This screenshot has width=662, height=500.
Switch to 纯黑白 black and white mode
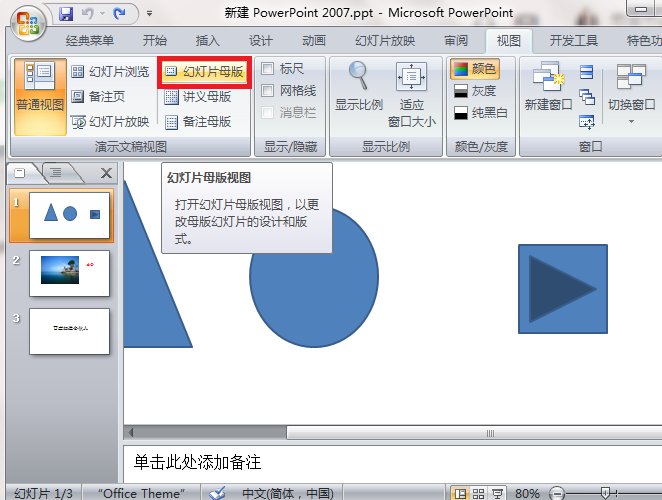pyautogui.click(x=481, y=112)
